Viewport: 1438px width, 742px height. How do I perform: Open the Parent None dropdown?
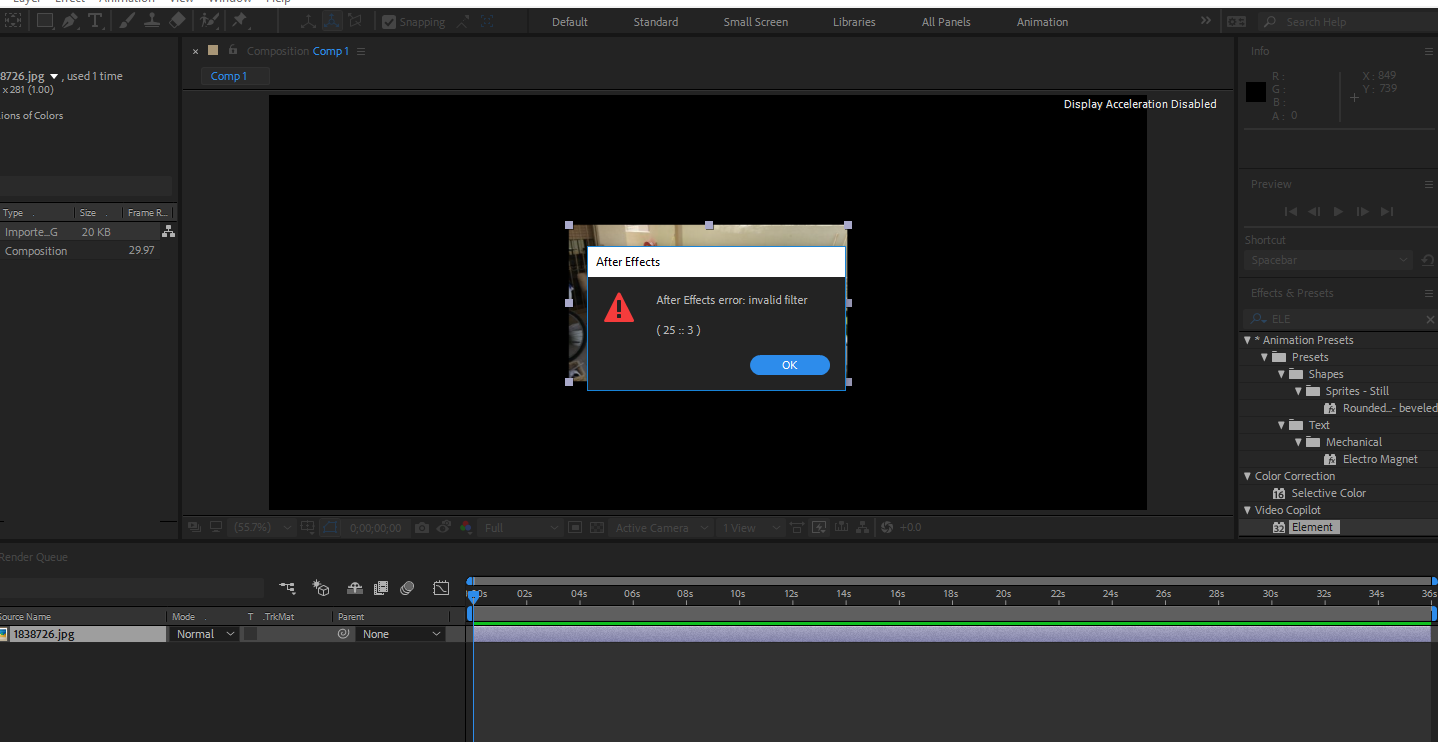pos(400,634)
